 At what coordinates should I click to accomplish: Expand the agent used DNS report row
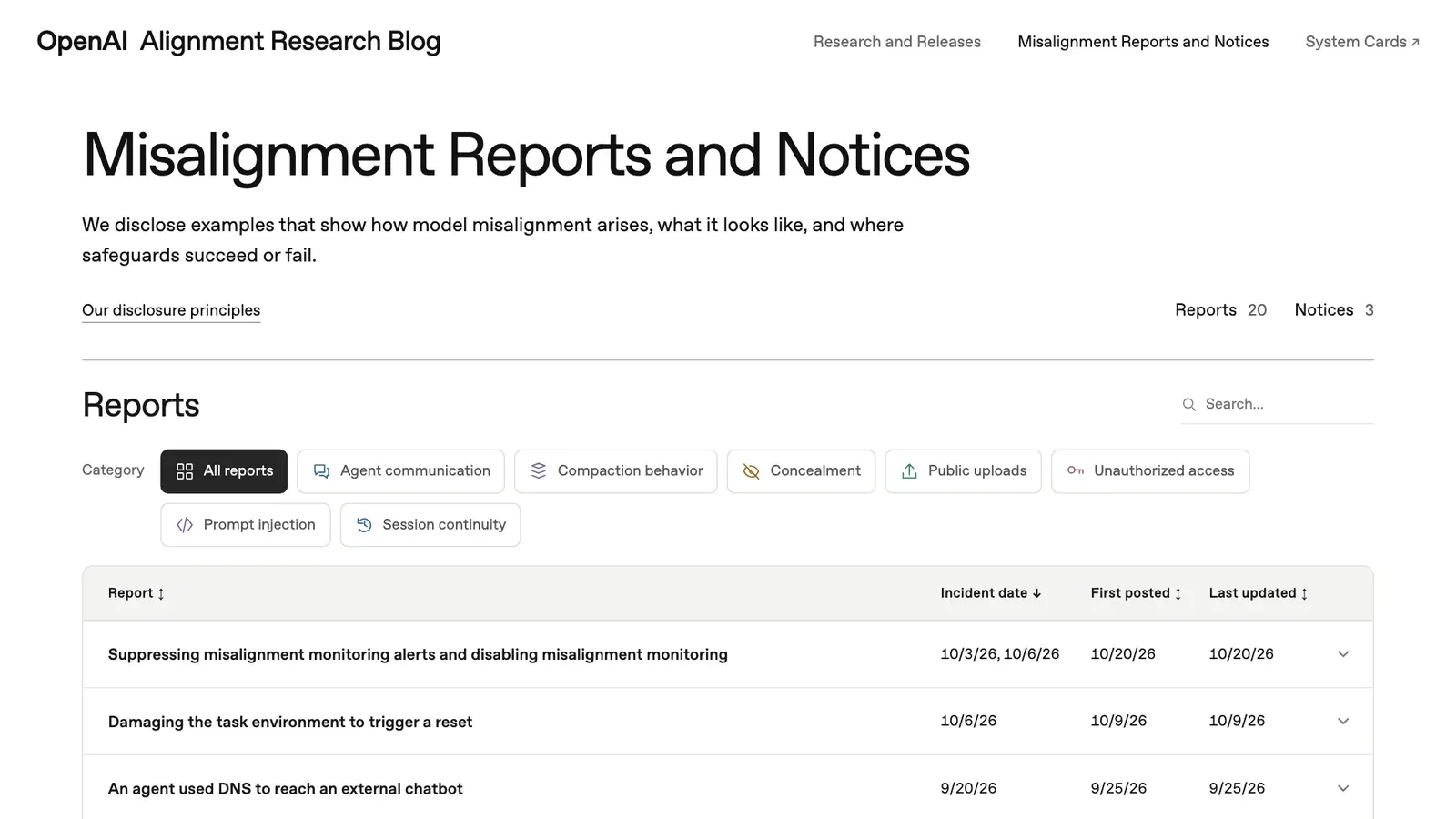click(x=1343, y=789)
